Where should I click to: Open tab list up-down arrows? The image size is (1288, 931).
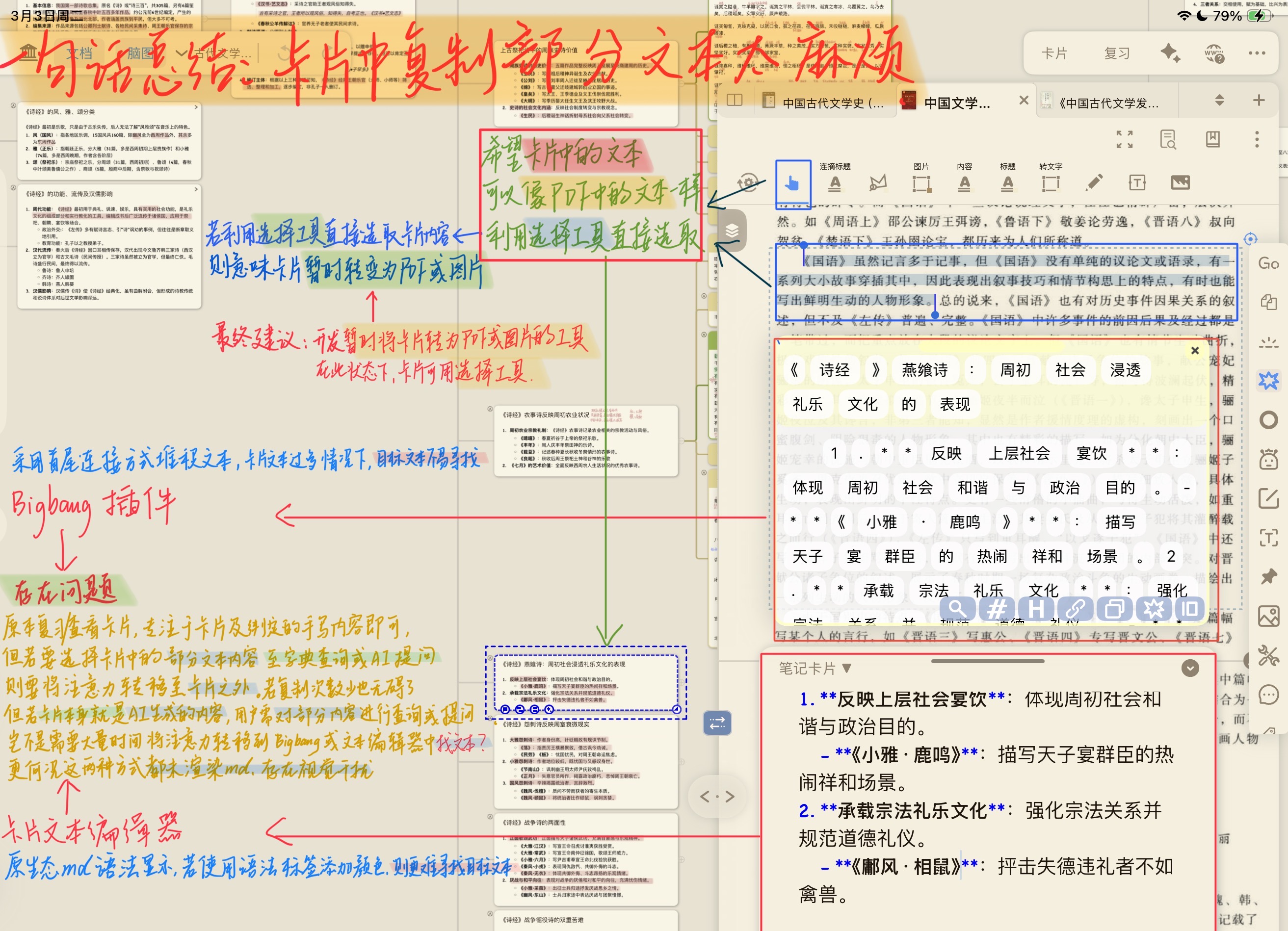1219,101
